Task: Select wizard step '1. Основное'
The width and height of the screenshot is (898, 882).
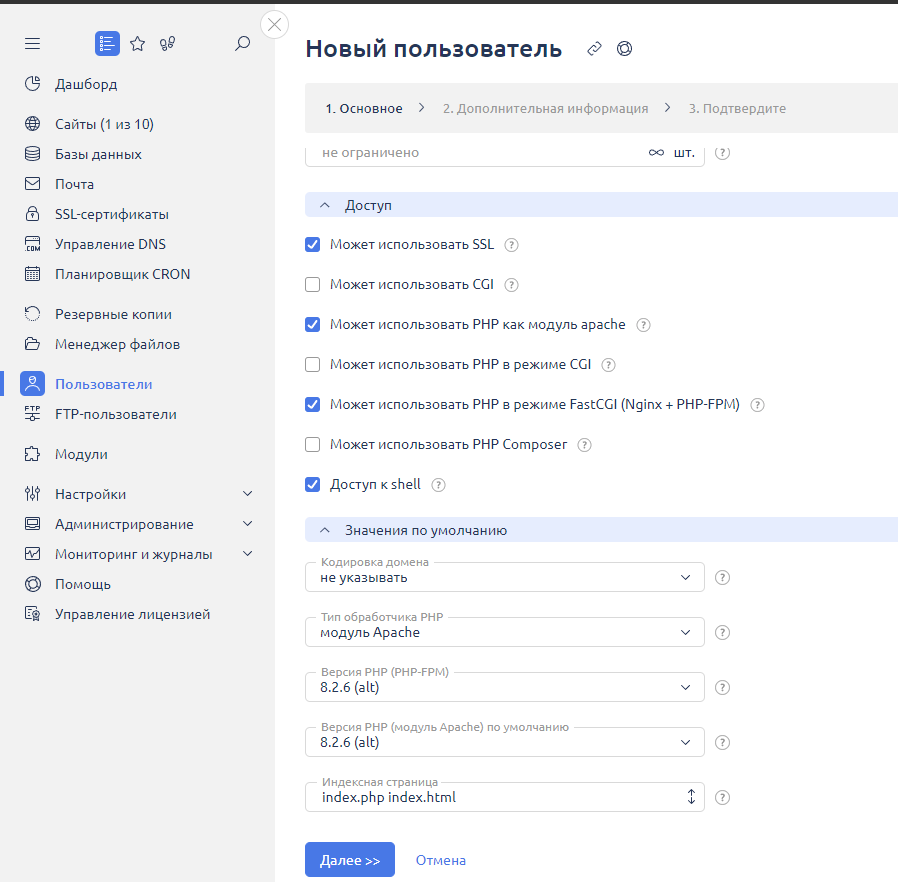Action: [364, 108]
